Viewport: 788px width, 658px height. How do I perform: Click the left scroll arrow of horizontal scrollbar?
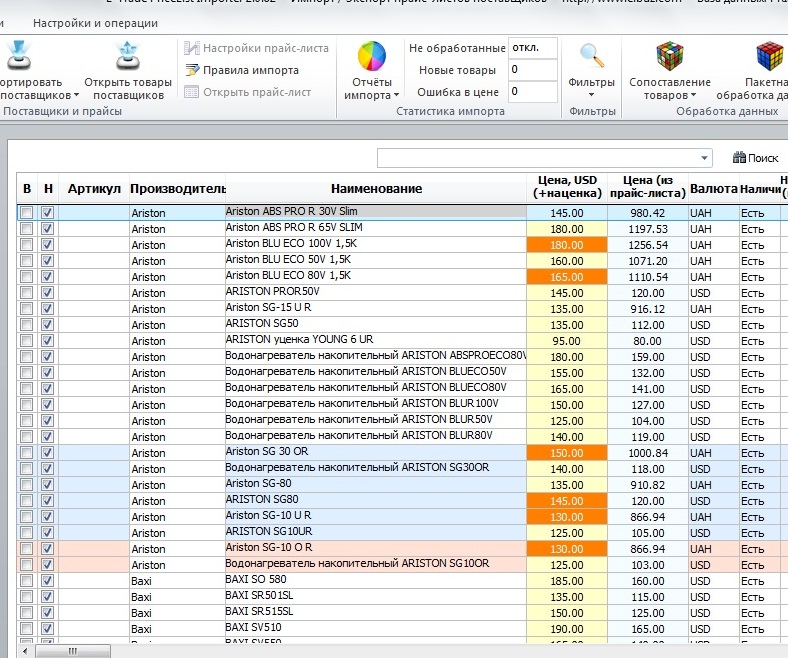pos(25,651)
